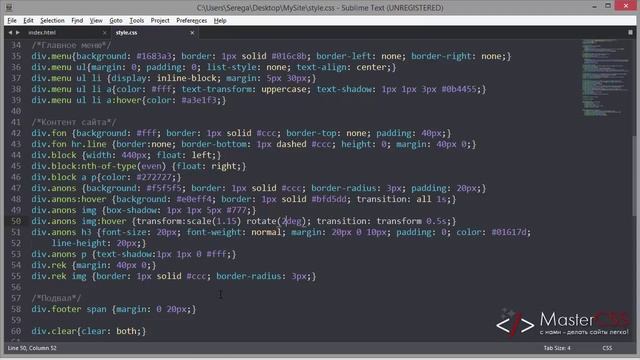Click the 'rotate' function text
This screenshot has width=640, height=360.
click(261, 221)
